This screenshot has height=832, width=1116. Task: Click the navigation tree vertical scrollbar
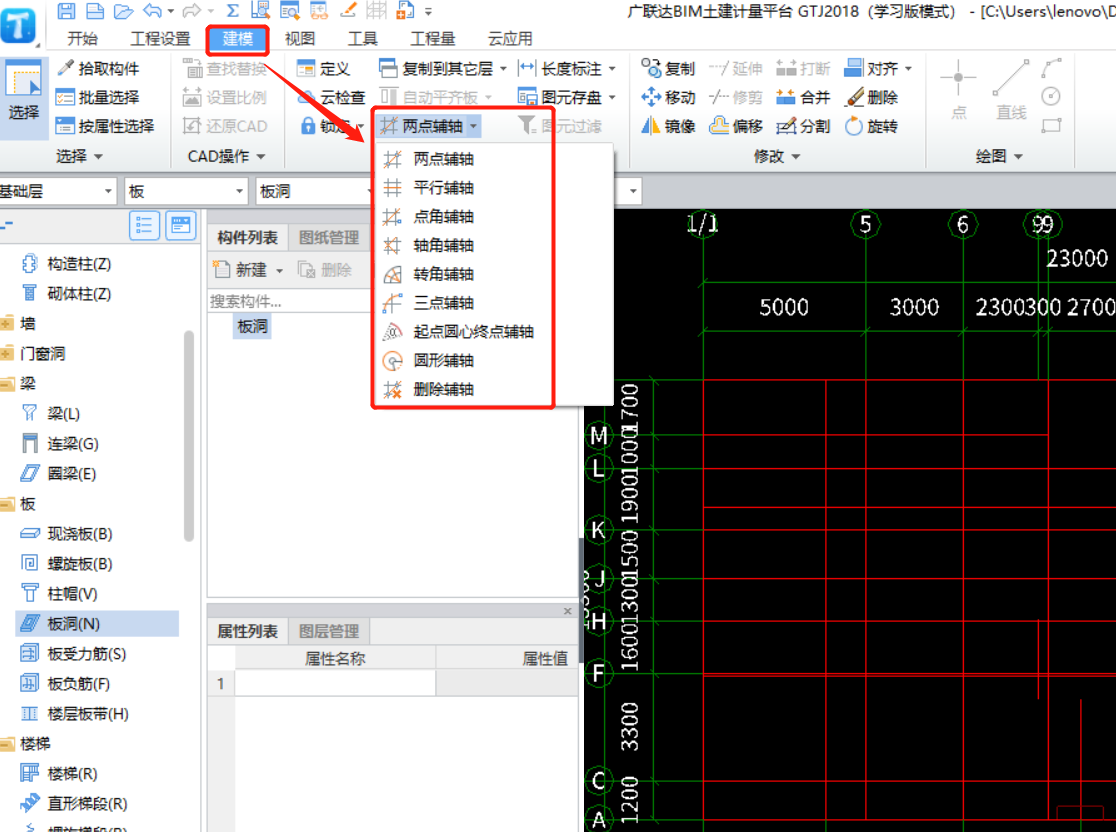[x=189, y=436]
